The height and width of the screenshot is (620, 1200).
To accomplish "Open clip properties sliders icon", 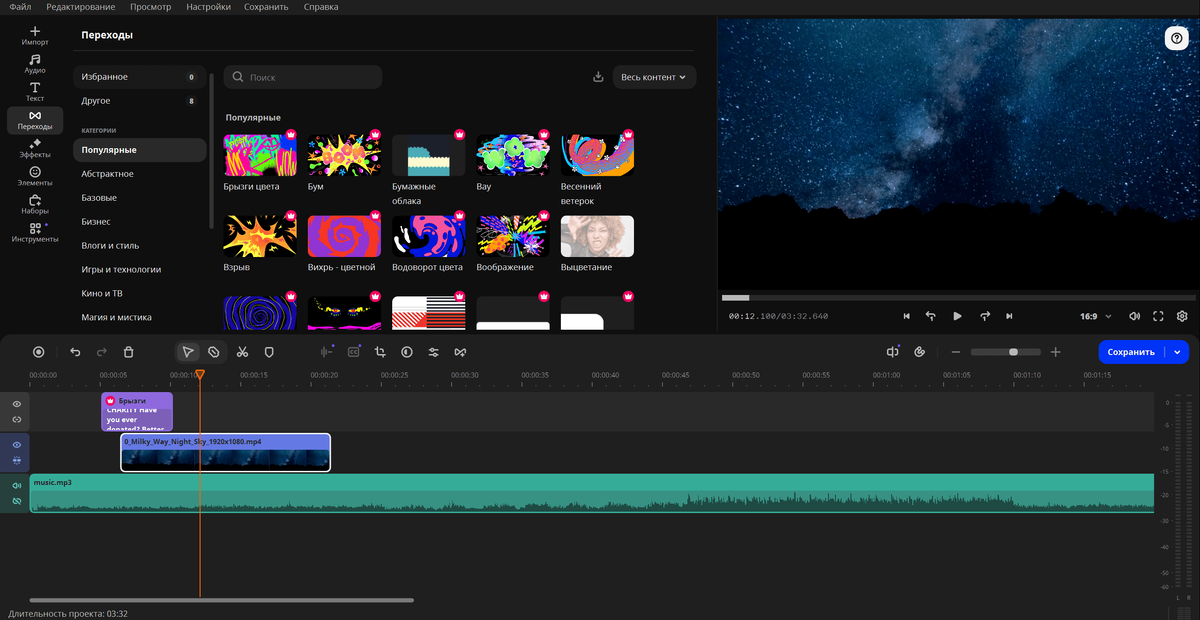I will pyautogui.click(x=434, y=352).
